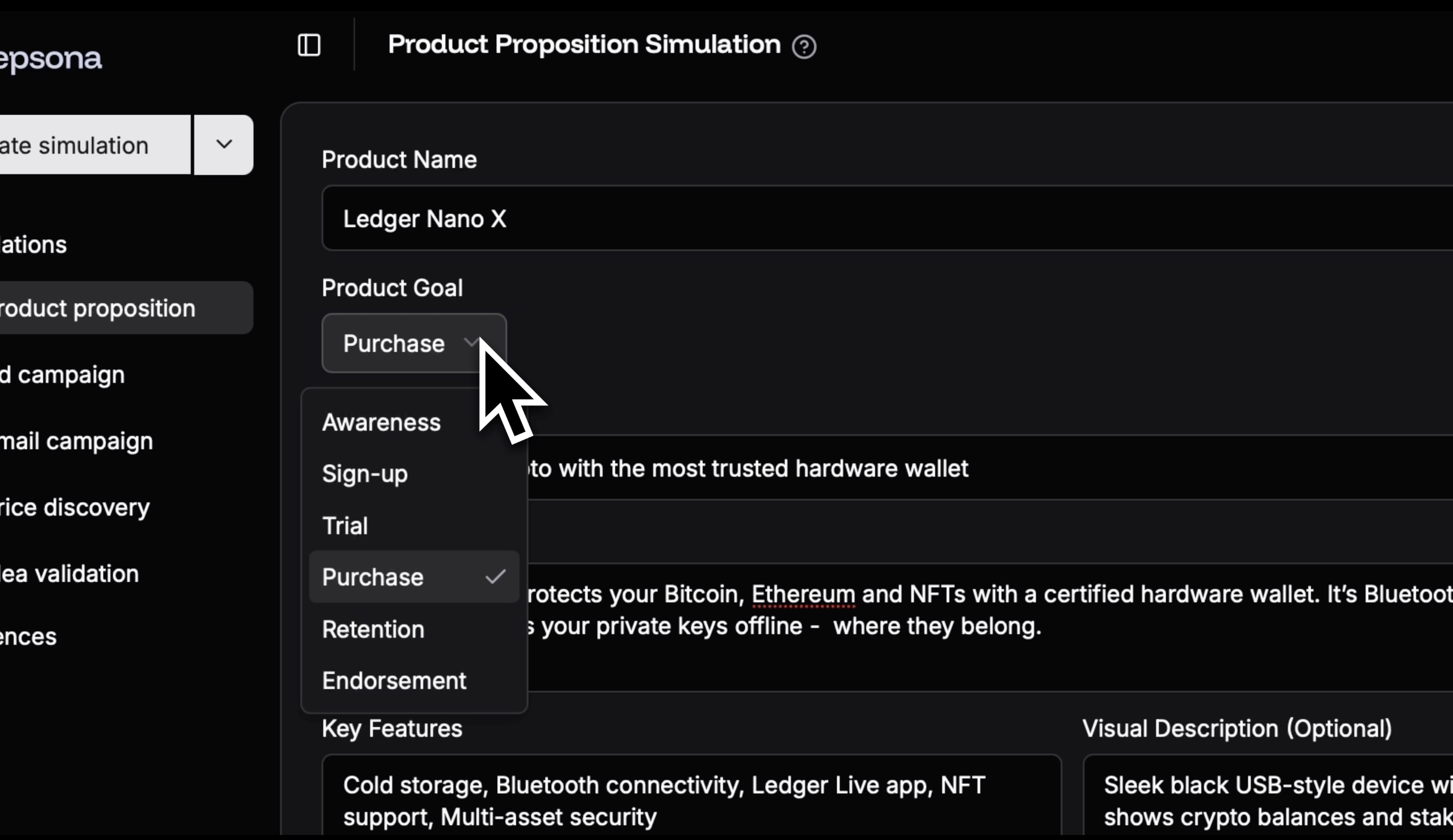Expand the Product Goal Purchase dropdown
1453x840 pixels.
[x=413, y=343]
